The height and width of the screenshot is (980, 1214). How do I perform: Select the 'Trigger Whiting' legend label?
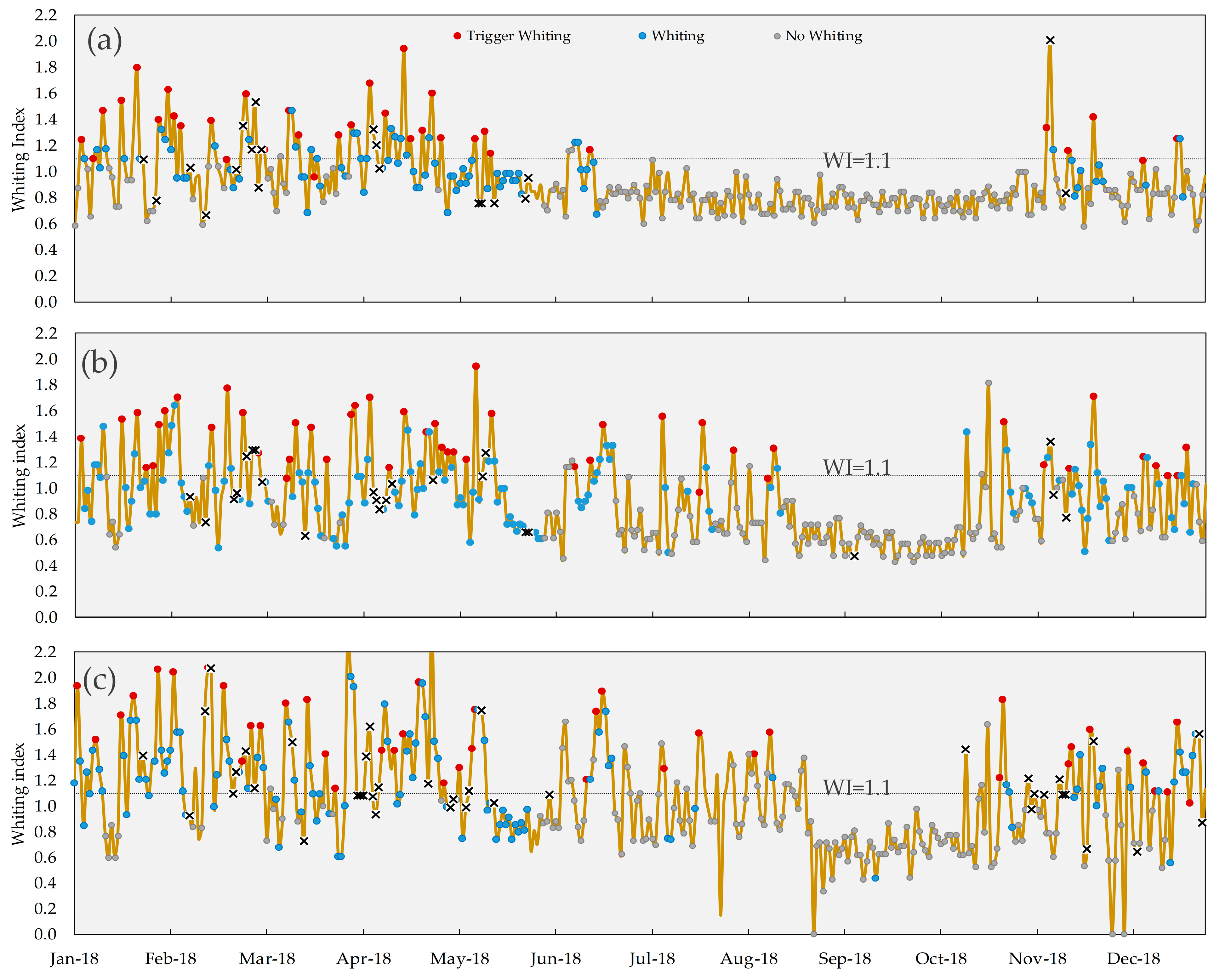pyautogui.click(x=518, y=36)
